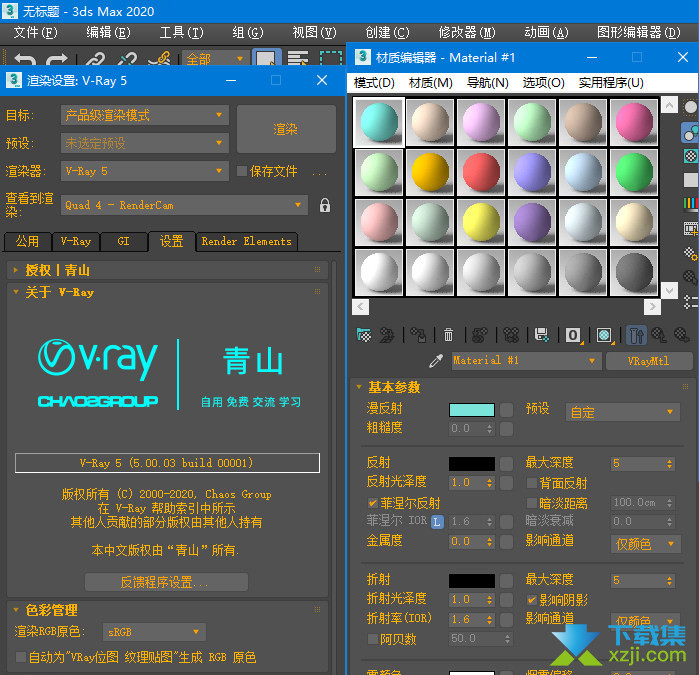The image size is (699, 675).
Task: Open the 材质(M) menu in Material Editor
Action: (x=431, y=83)
